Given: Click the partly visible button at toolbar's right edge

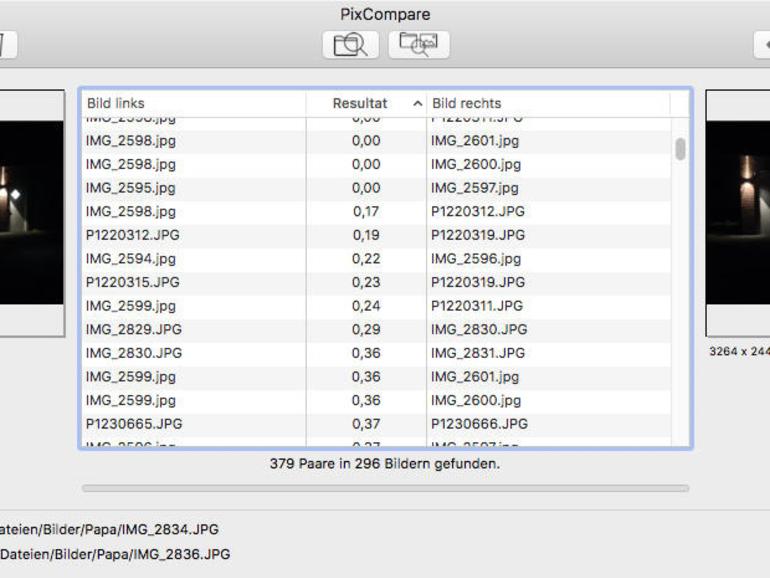Looking at the screenshot, I should [762, 45].
